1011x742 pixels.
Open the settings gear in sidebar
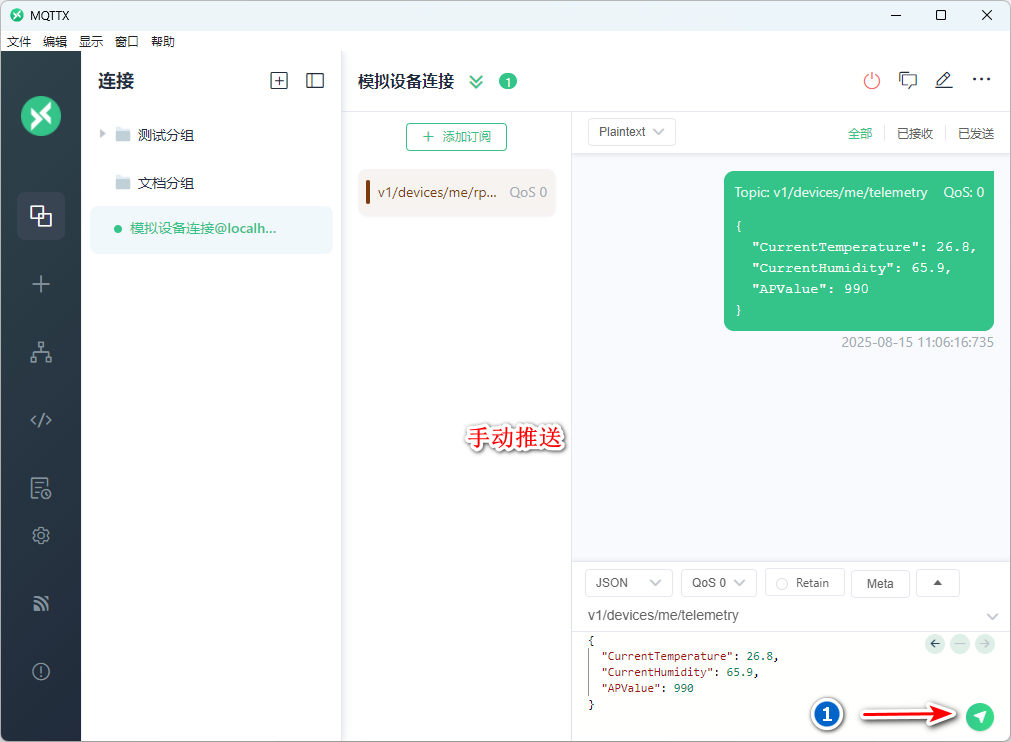click(41, 536)
